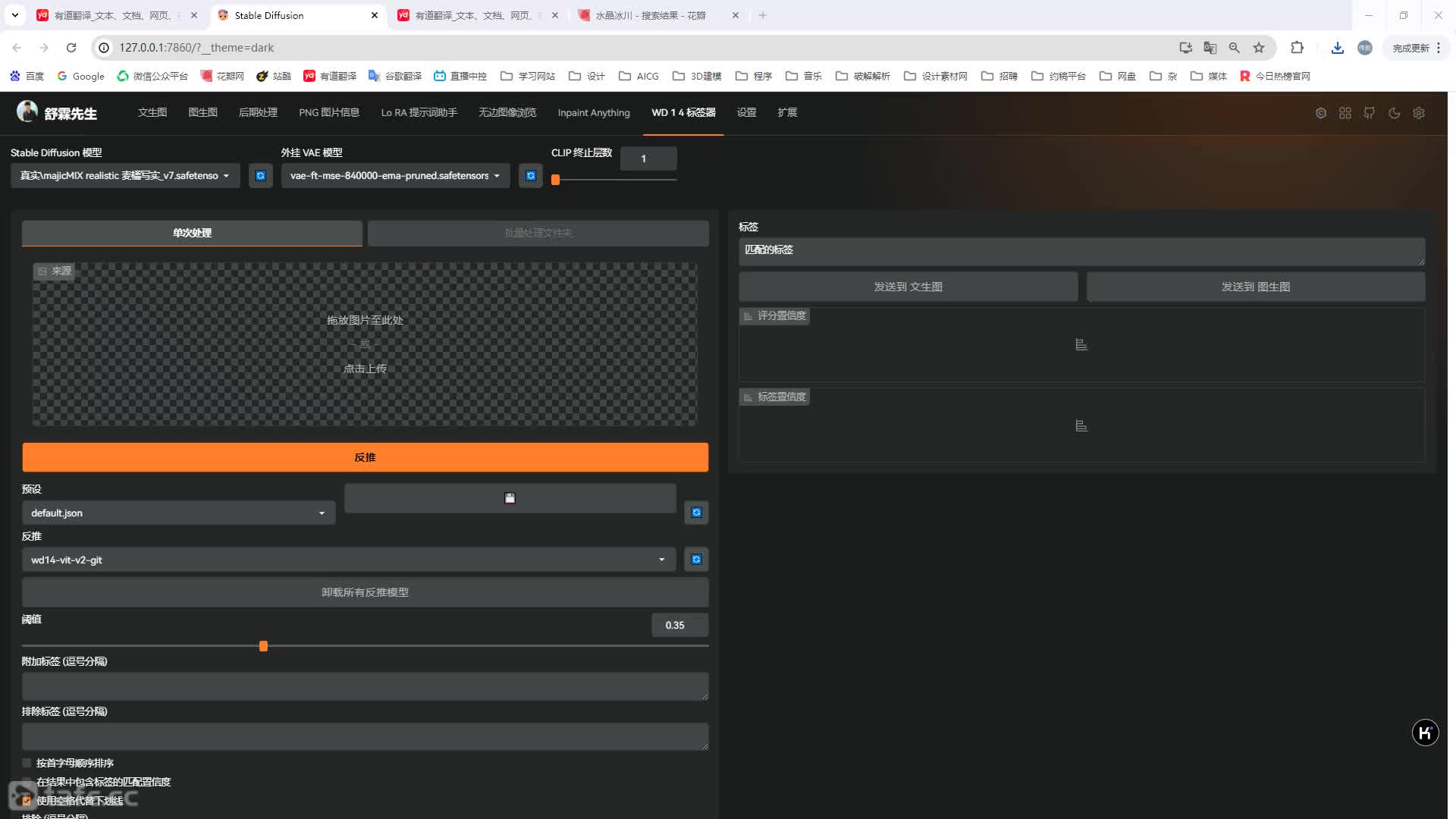The width and height of the screenshot is (1456, 819).
Task: Click the orange 反推 button
Action: click(365, 457)
